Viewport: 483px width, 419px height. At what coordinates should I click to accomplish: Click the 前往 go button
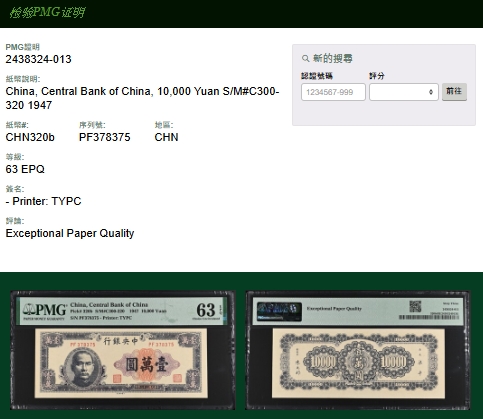(454, 92)
